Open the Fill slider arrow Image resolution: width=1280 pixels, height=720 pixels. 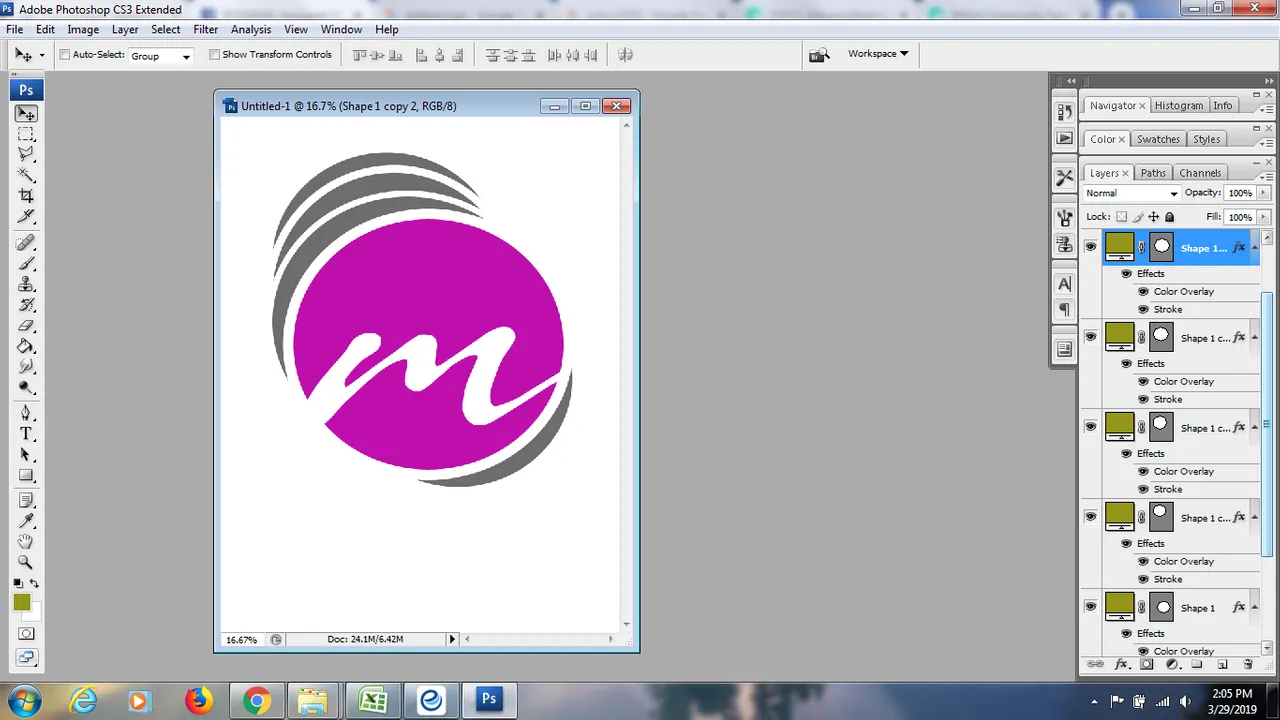coord(1264,217)
